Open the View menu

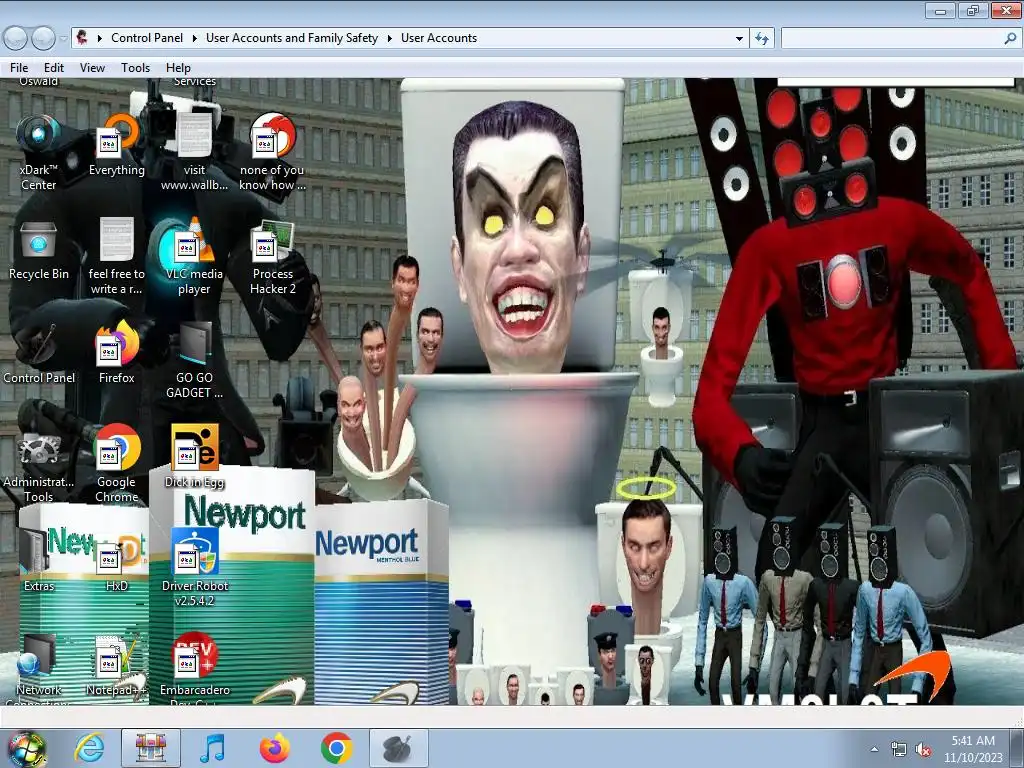[x=92, y=67]
